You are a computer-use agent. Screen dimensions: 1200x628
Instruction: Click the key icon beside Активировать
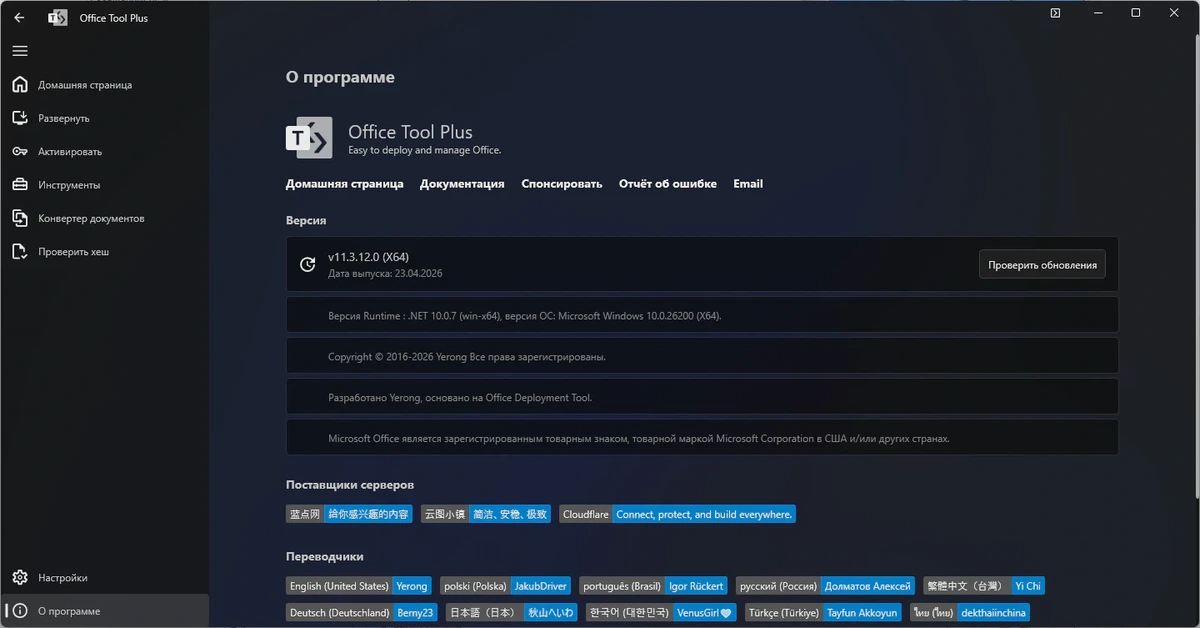[20, 152]
